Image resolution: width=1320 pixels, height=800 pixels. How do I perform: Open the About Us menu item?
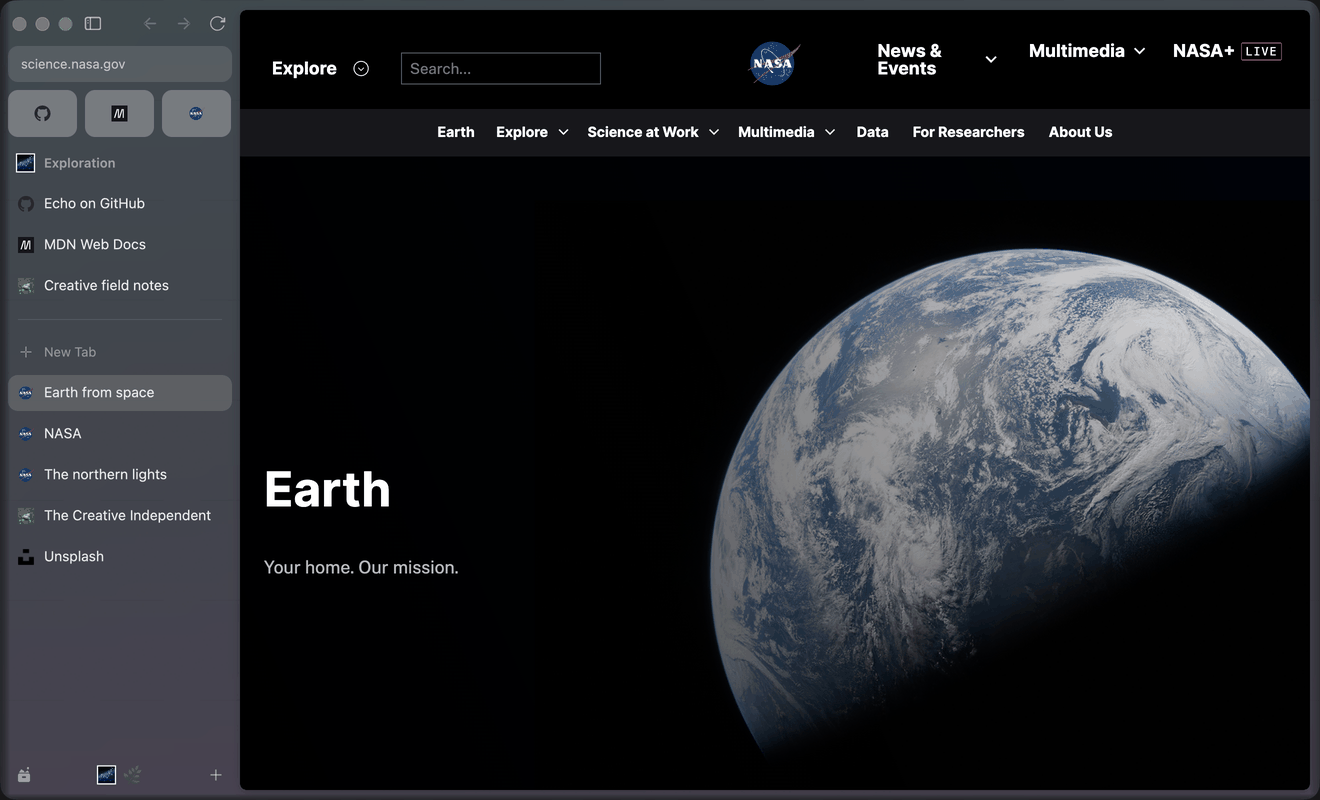point(1081,132)
